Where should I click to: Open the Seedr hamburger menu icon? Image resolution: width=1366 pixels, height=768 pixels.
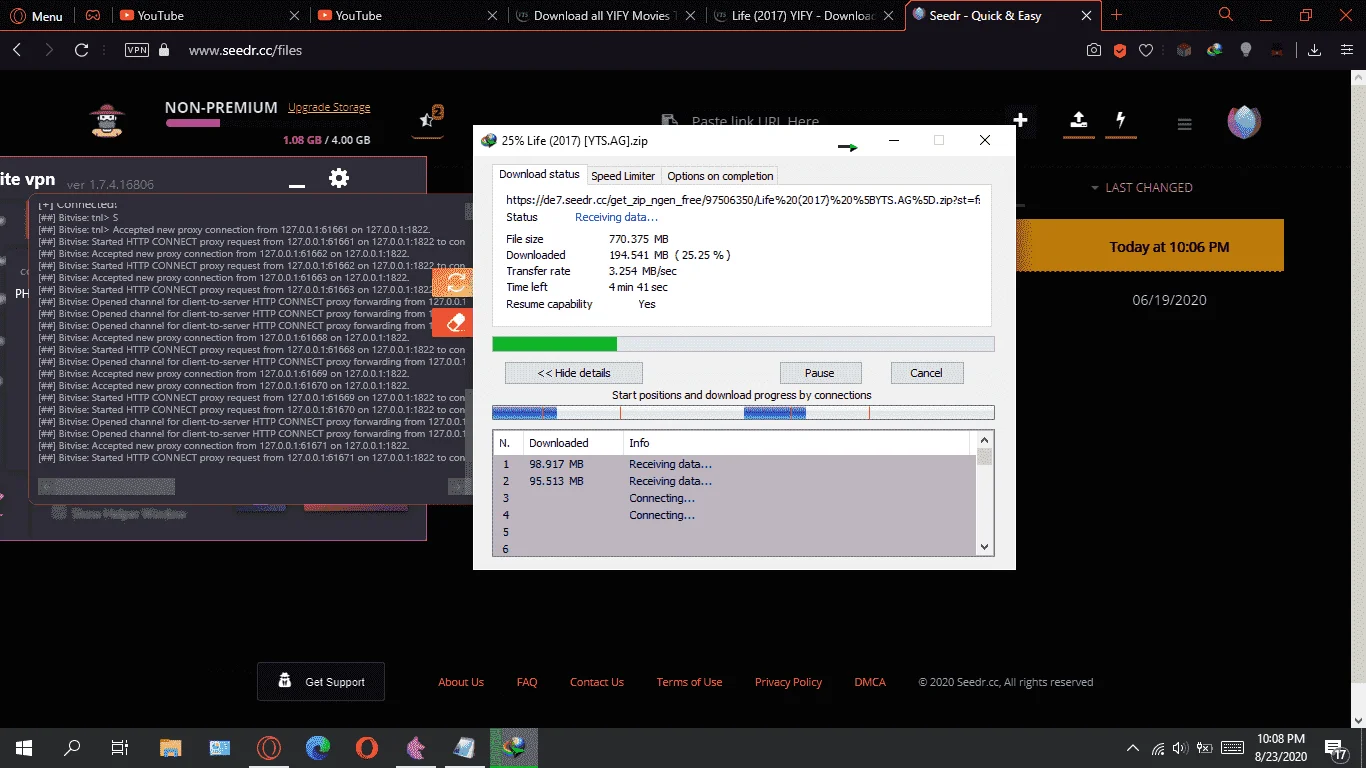pyautogui.click(x=1185, y=125)
